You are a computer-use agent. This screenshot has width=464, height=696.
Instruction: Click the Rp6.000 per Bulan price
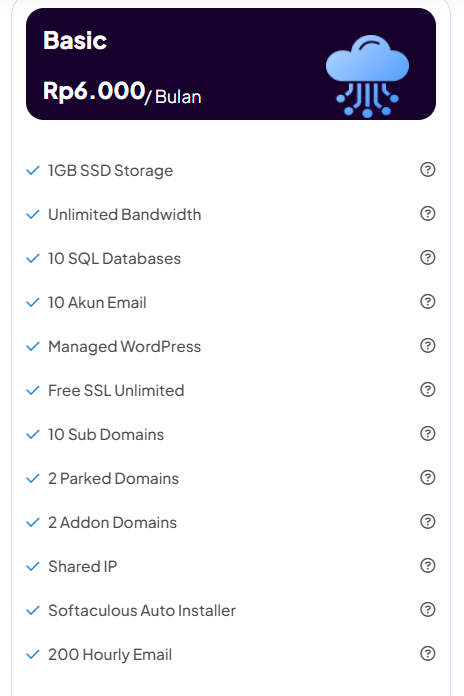click(122, 93)
